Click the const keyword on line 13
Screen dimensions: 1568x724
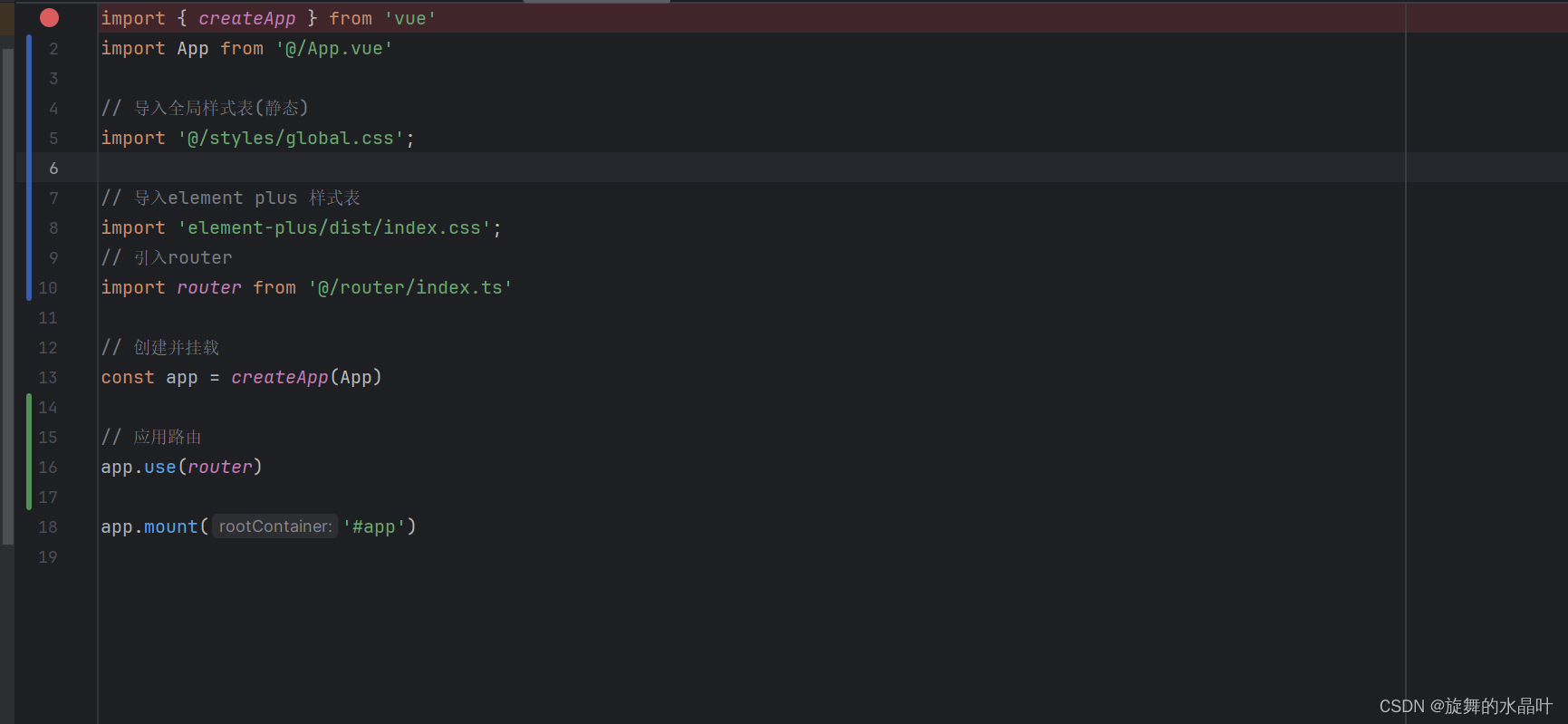[128, 377]
